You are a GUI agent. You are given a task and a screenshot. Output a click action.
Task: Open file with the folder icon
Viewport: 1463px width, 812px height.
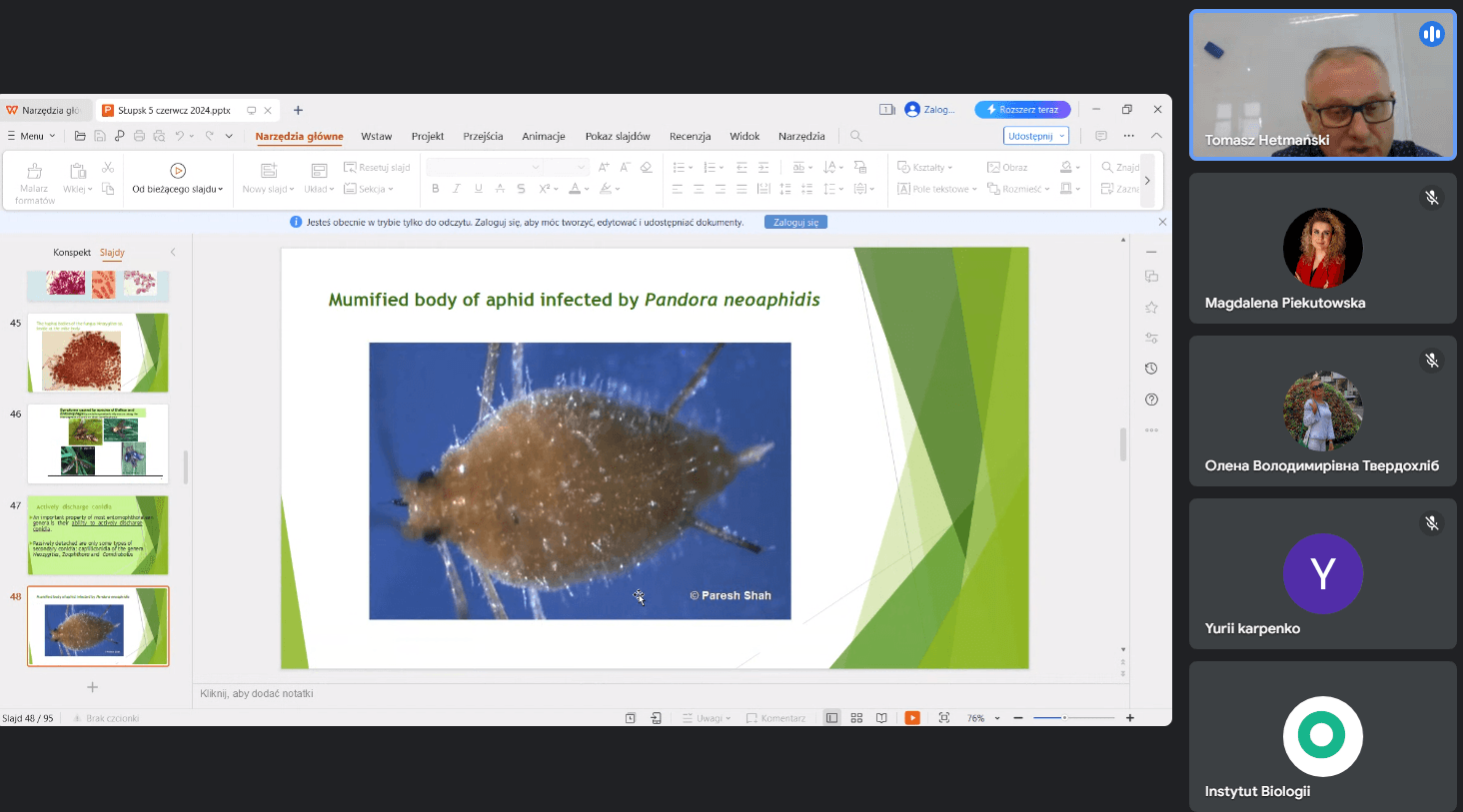pyautogui.click(x=80, y=136)
